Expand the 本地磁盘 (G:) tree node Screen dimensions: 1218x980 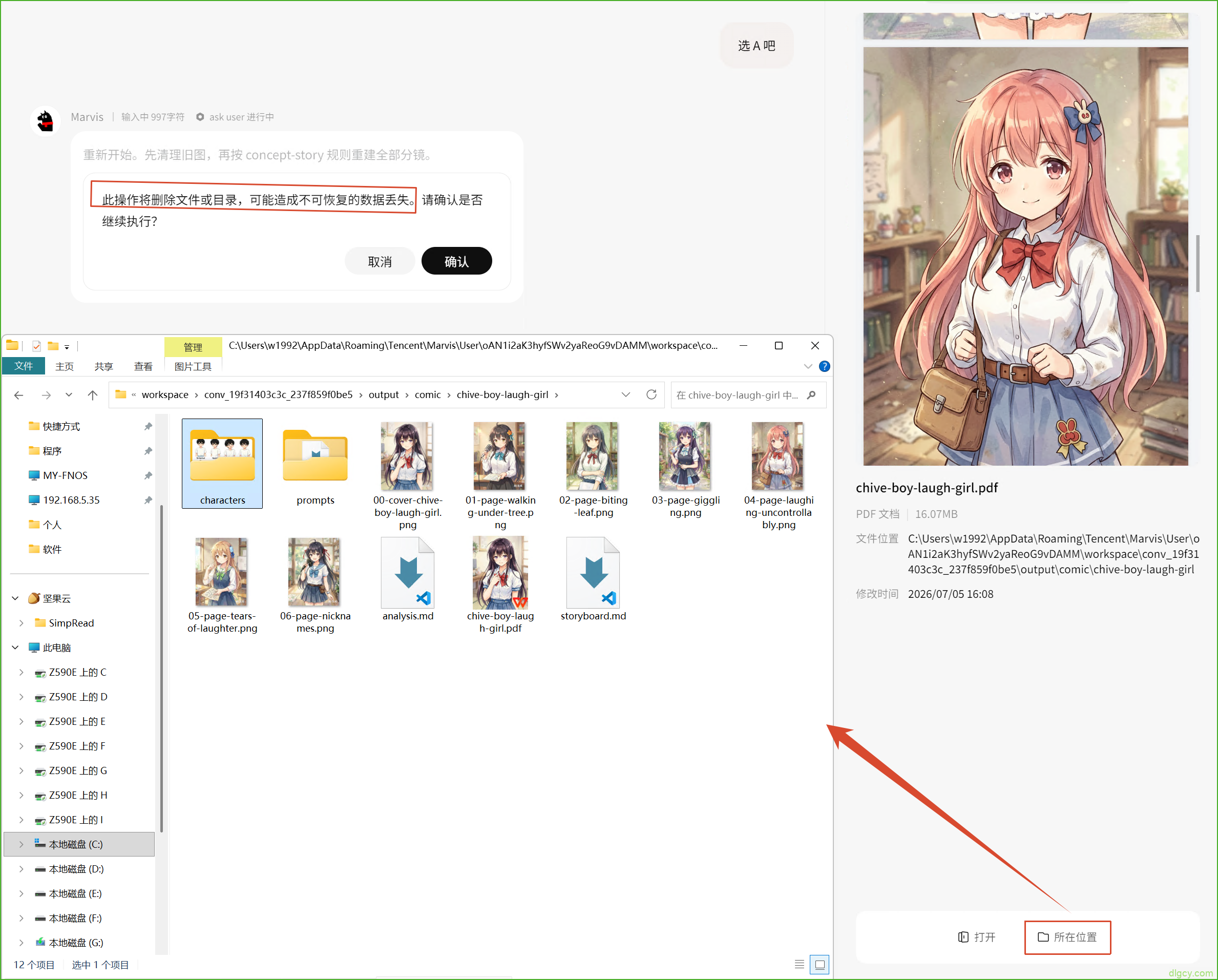coord(22,943)
